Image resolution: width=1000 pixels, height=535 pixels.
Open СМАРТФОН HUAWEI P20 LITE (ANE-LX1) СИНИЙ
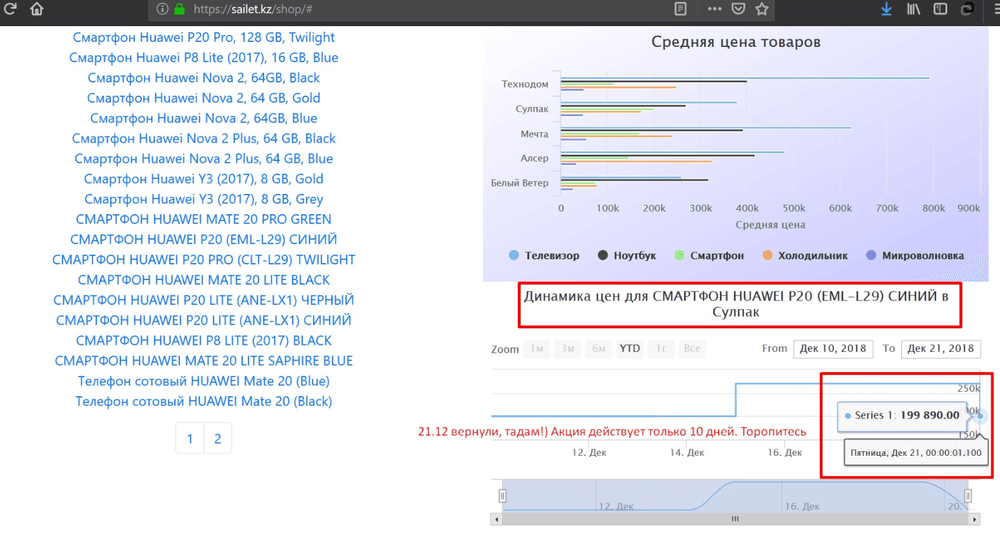pos(203,320)
